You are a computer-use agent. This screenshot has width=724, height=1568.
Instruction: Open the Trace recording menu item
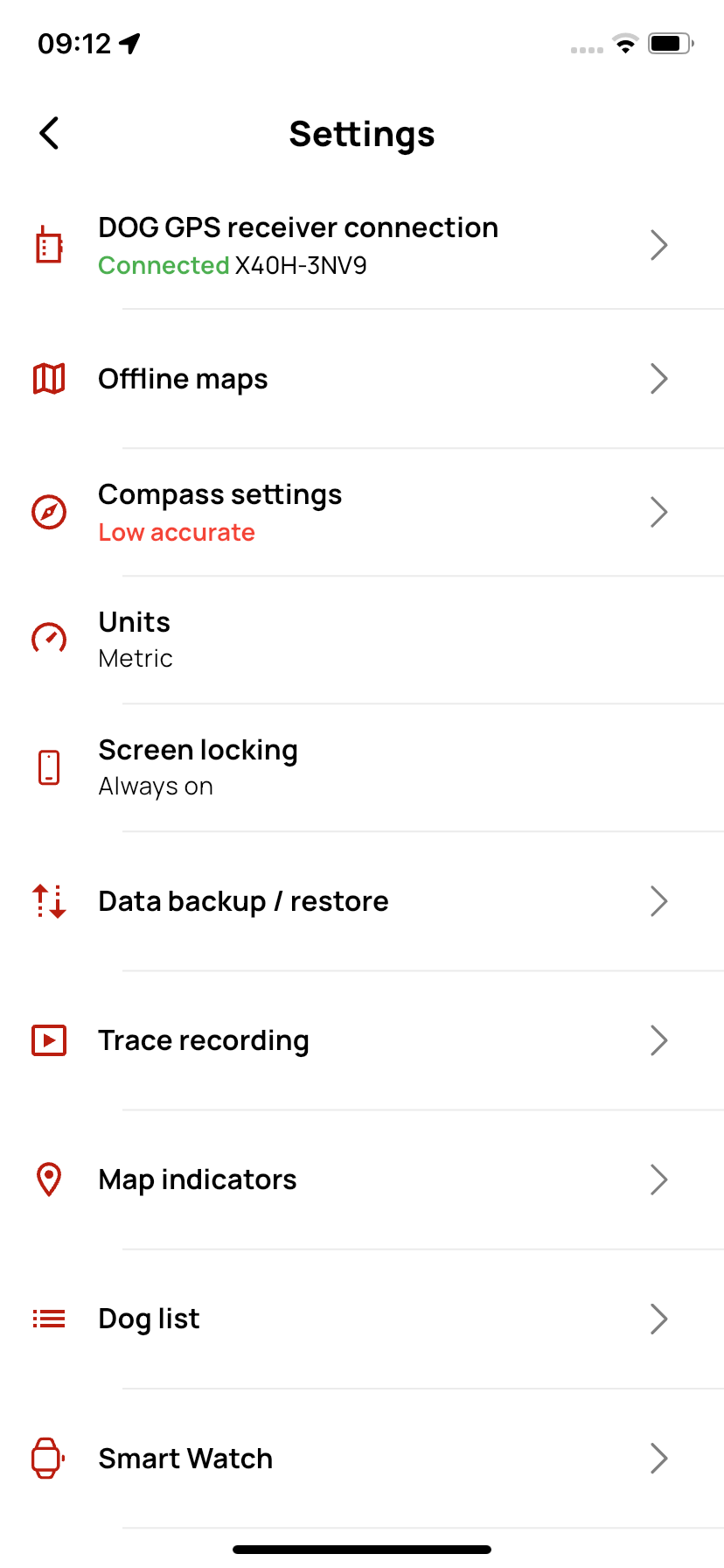pyautogui.click(x=204, y=1040)
